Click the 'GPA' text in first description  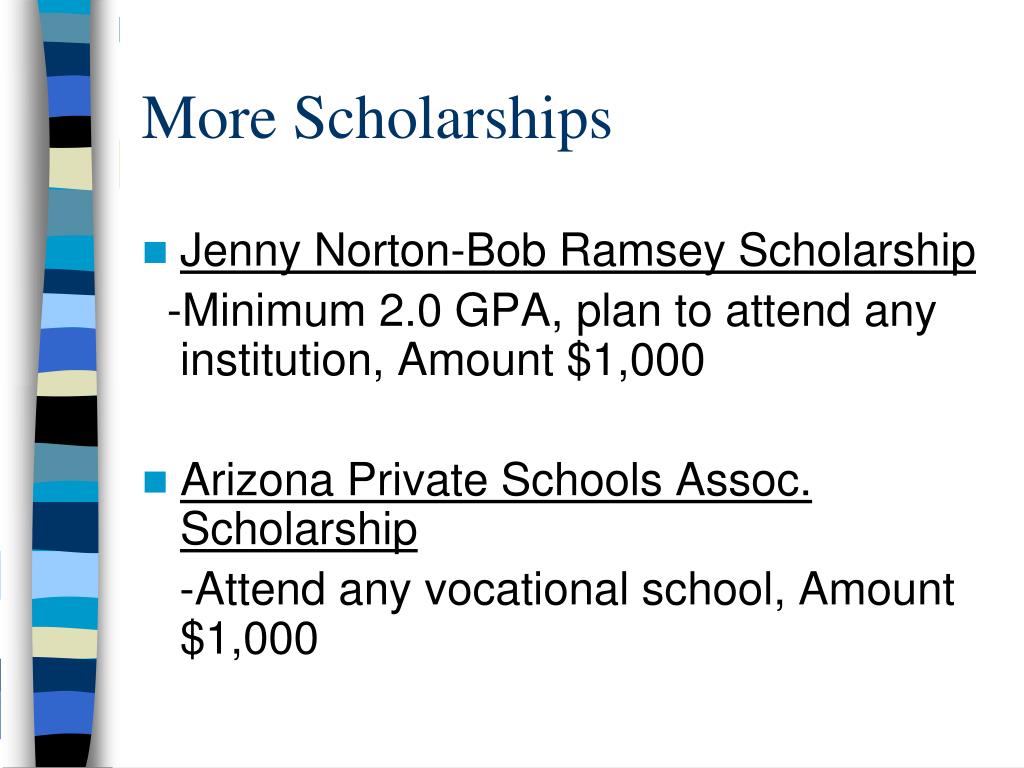click(503, 310)
